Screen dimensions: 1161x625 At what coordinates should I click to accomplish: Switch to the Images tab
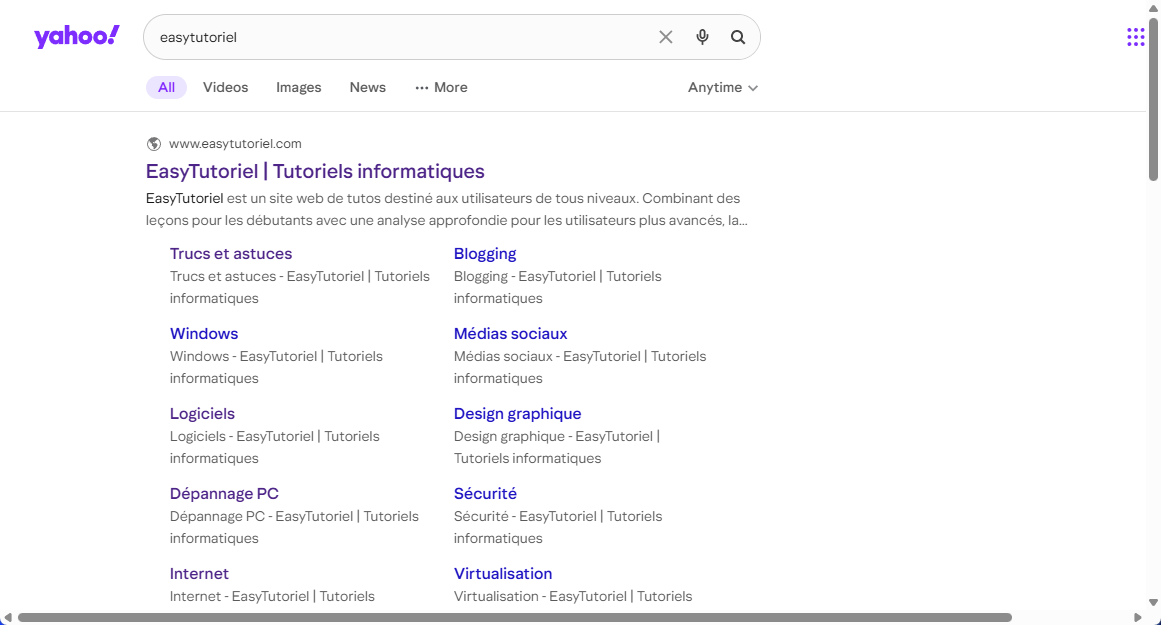pos(298,88)
